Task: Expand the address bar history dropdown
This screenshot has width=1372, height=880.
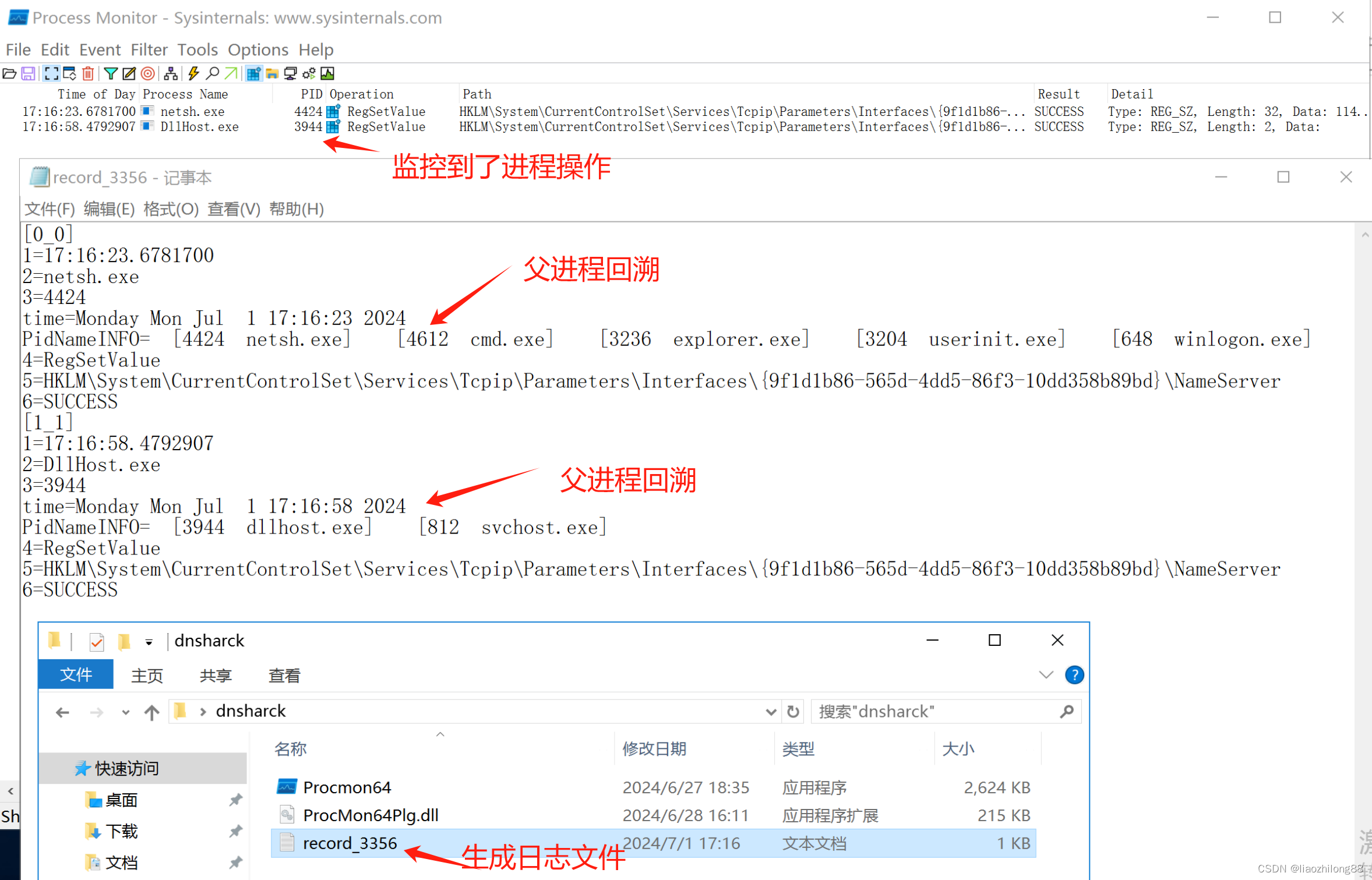Action: tap(770, 712)
